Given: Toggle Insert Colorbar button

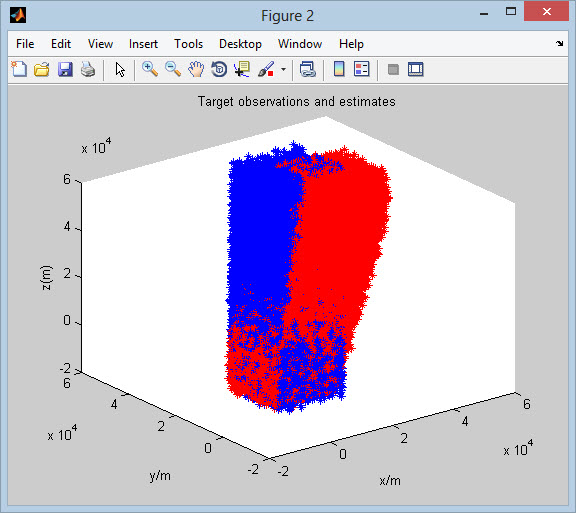Looking at the screenshot, I should [339, 69].
